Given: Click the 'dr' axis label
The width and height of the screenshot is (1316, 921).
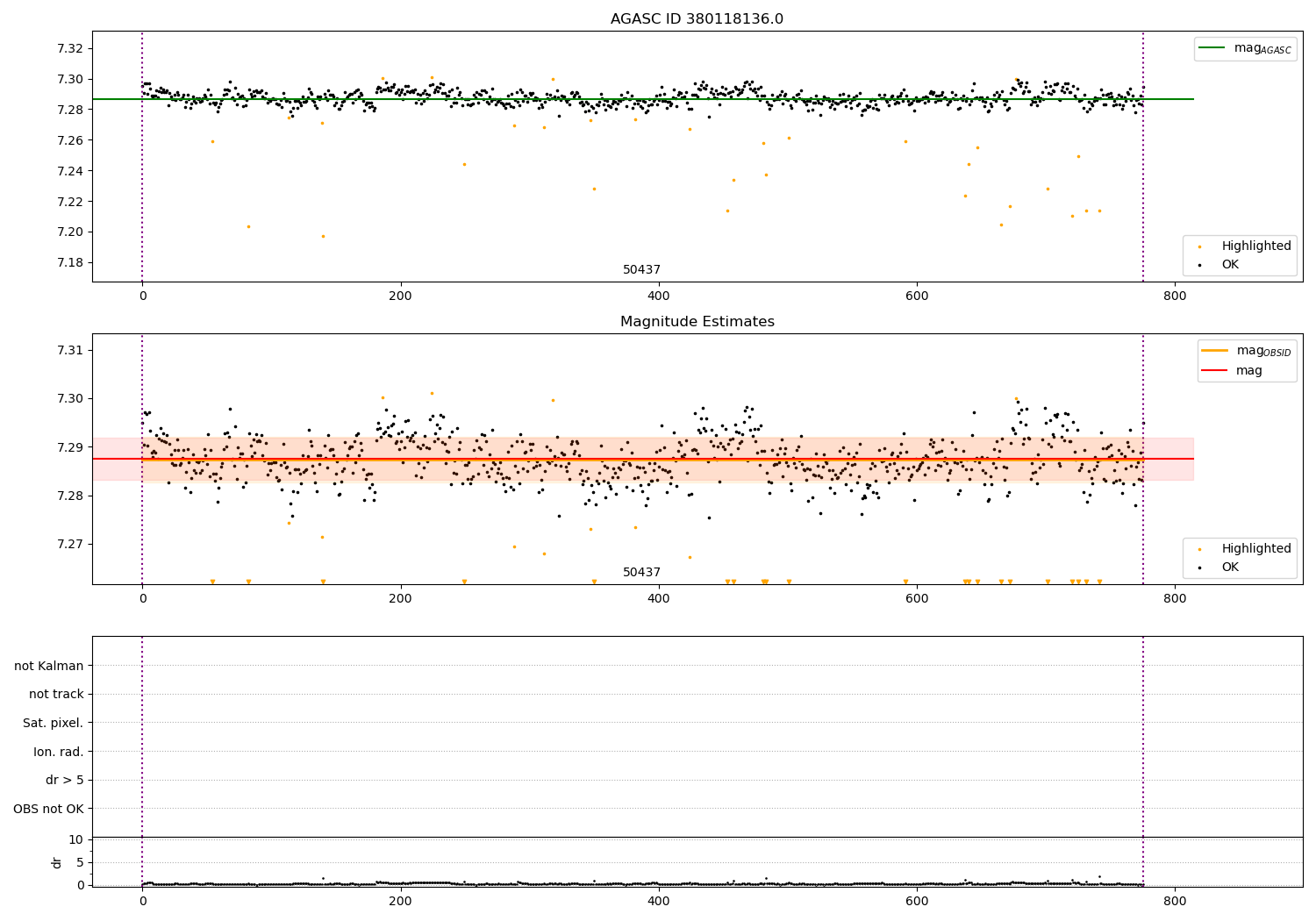Looking at the screenshot, I should click(x=57, y=862).
